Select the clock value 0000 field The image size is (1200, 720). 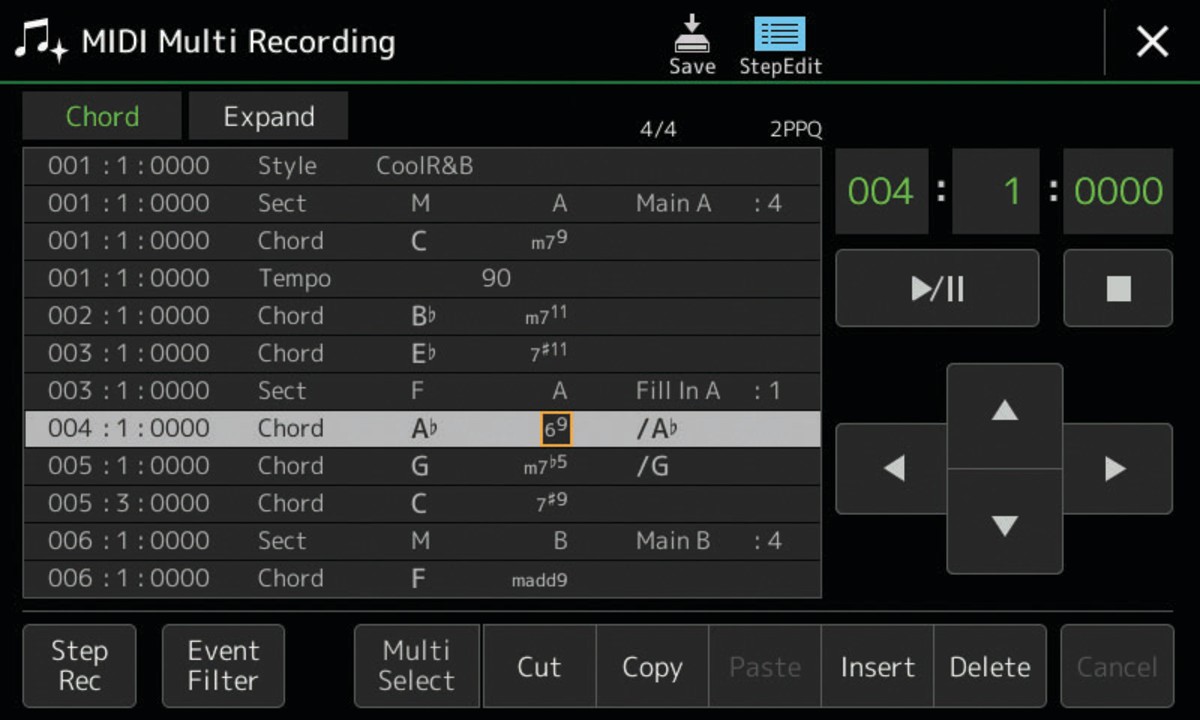1118,191
